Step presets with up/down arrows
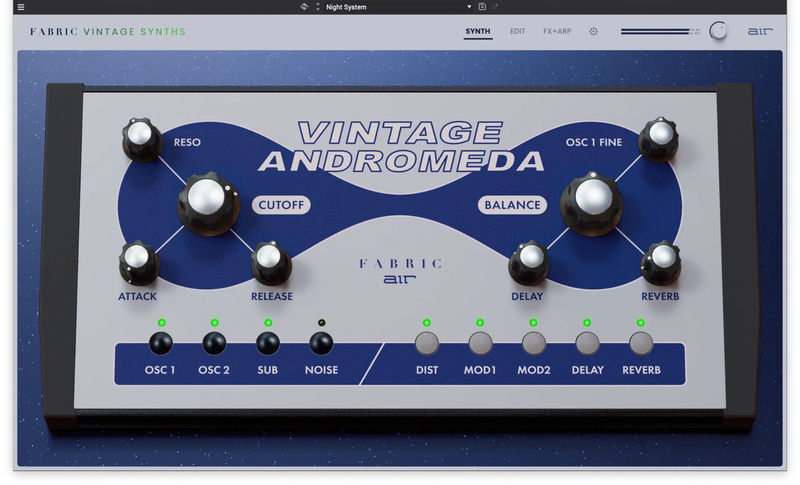Viewport: 800px width, 485px height. coord(317,7)
